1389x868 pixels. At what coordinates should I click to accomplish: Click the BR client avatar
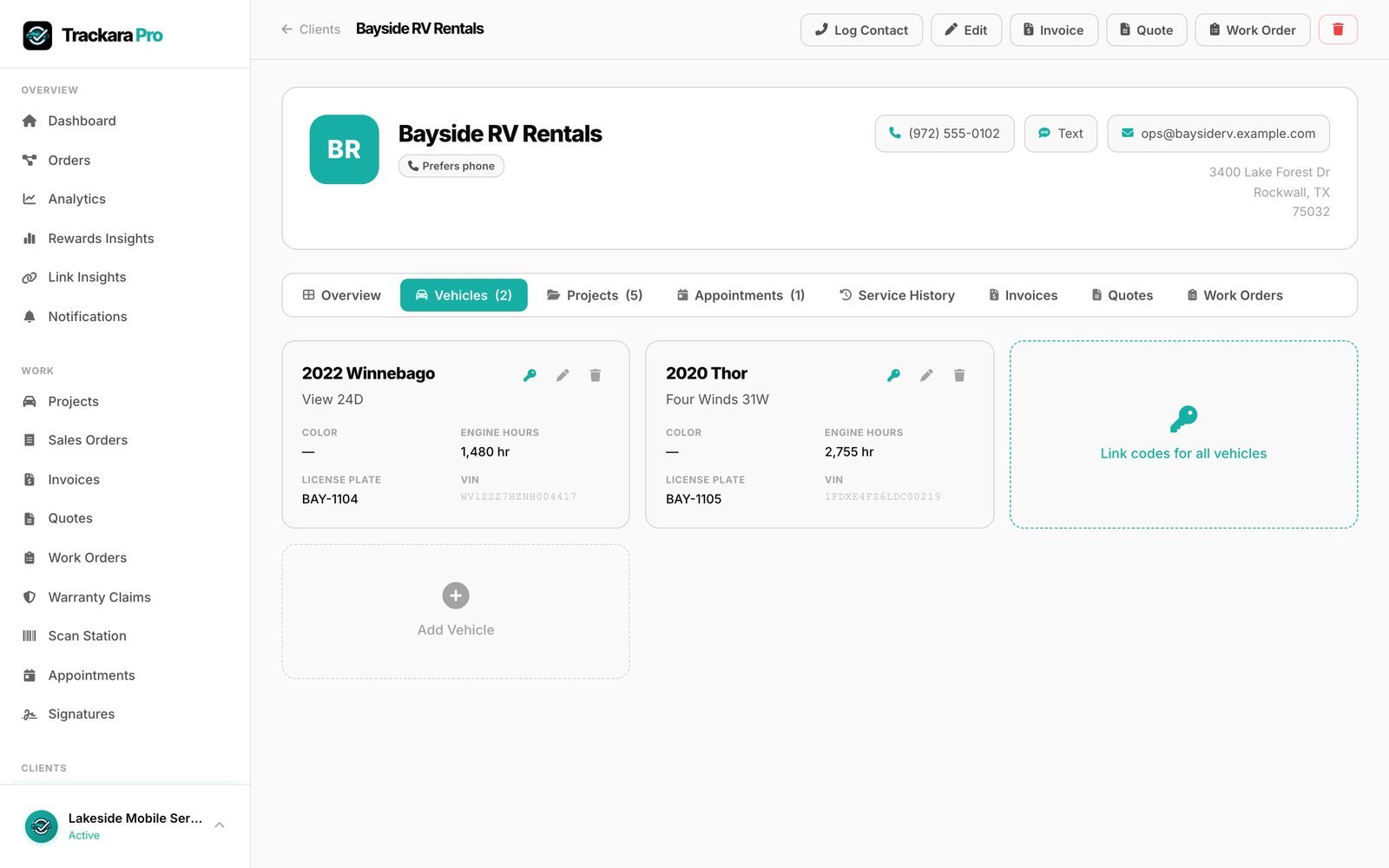[x=345, y=149]
